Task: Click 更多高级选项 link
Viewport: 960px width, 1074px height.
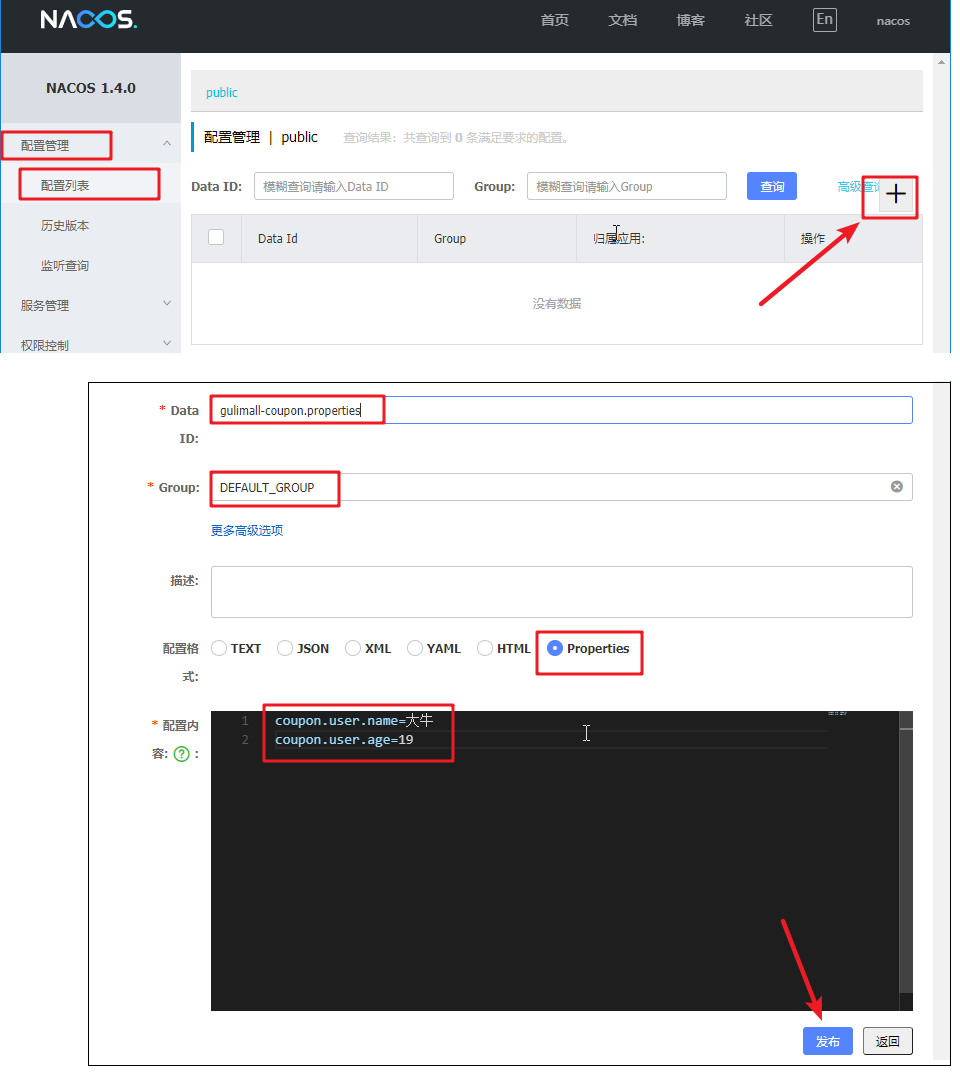Action: [247, 530]
